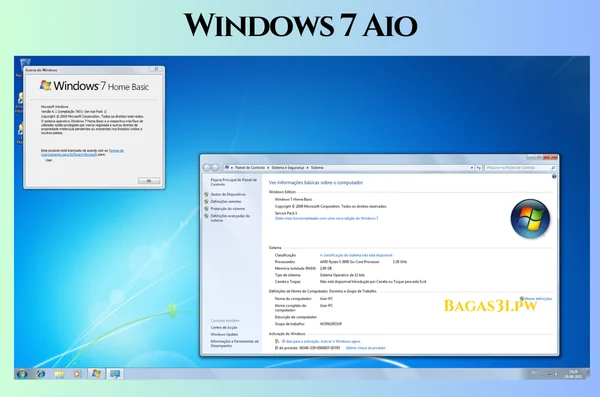Click the system classification not available link
Viewport: 600px width, 397px height.
click(356, 255)
